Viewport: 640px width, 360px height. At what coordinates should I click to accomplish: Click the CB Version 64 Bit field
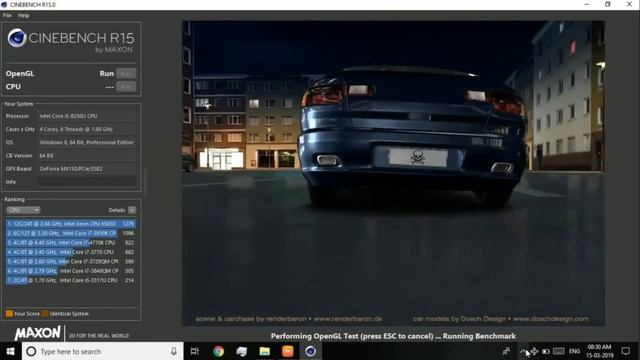[x=87, y=156]
